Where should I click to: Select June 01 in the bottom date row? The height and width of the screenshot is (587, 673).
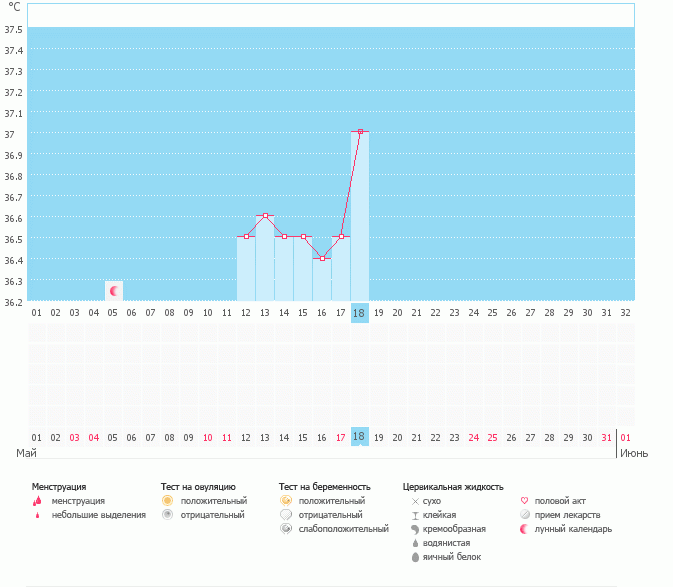626,437
